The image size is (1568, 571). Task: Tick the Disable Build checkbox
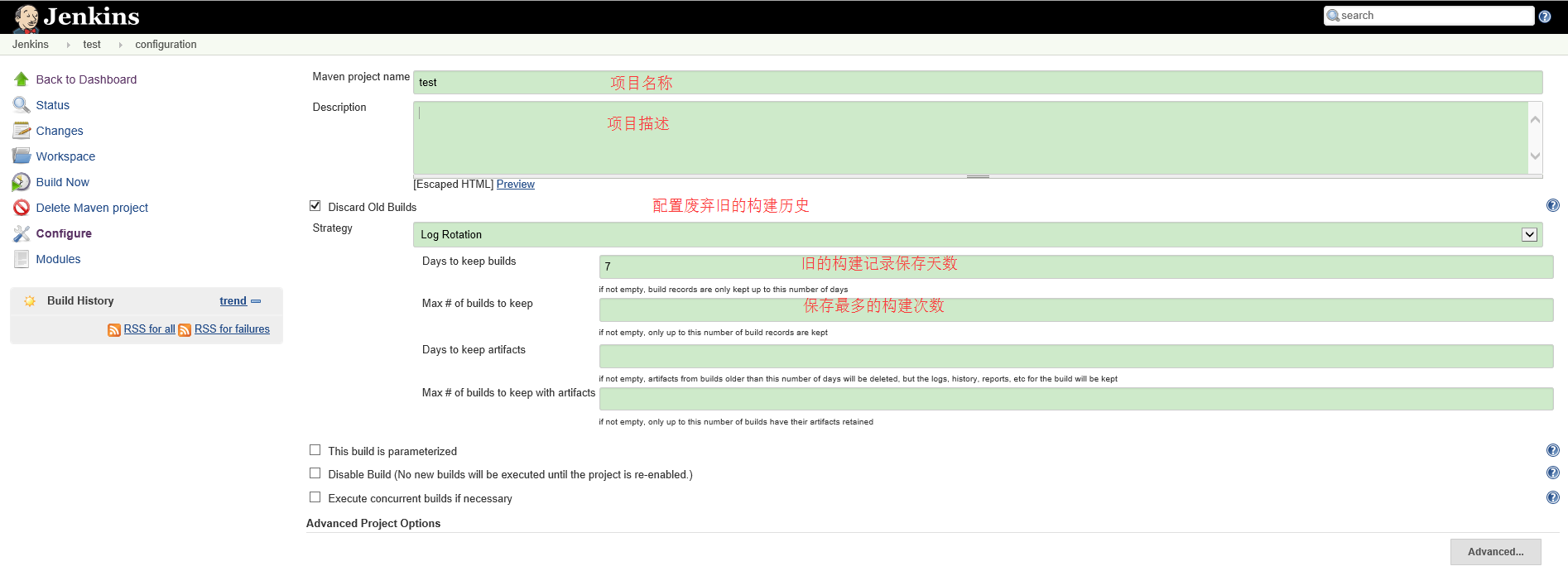315,473
